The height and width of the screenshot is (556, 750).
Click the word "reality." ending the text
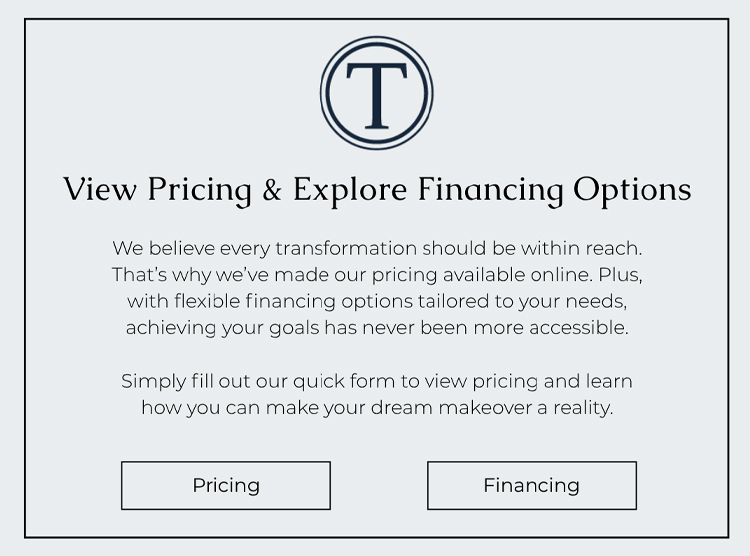pyautogui.click(x=583, y=408)
